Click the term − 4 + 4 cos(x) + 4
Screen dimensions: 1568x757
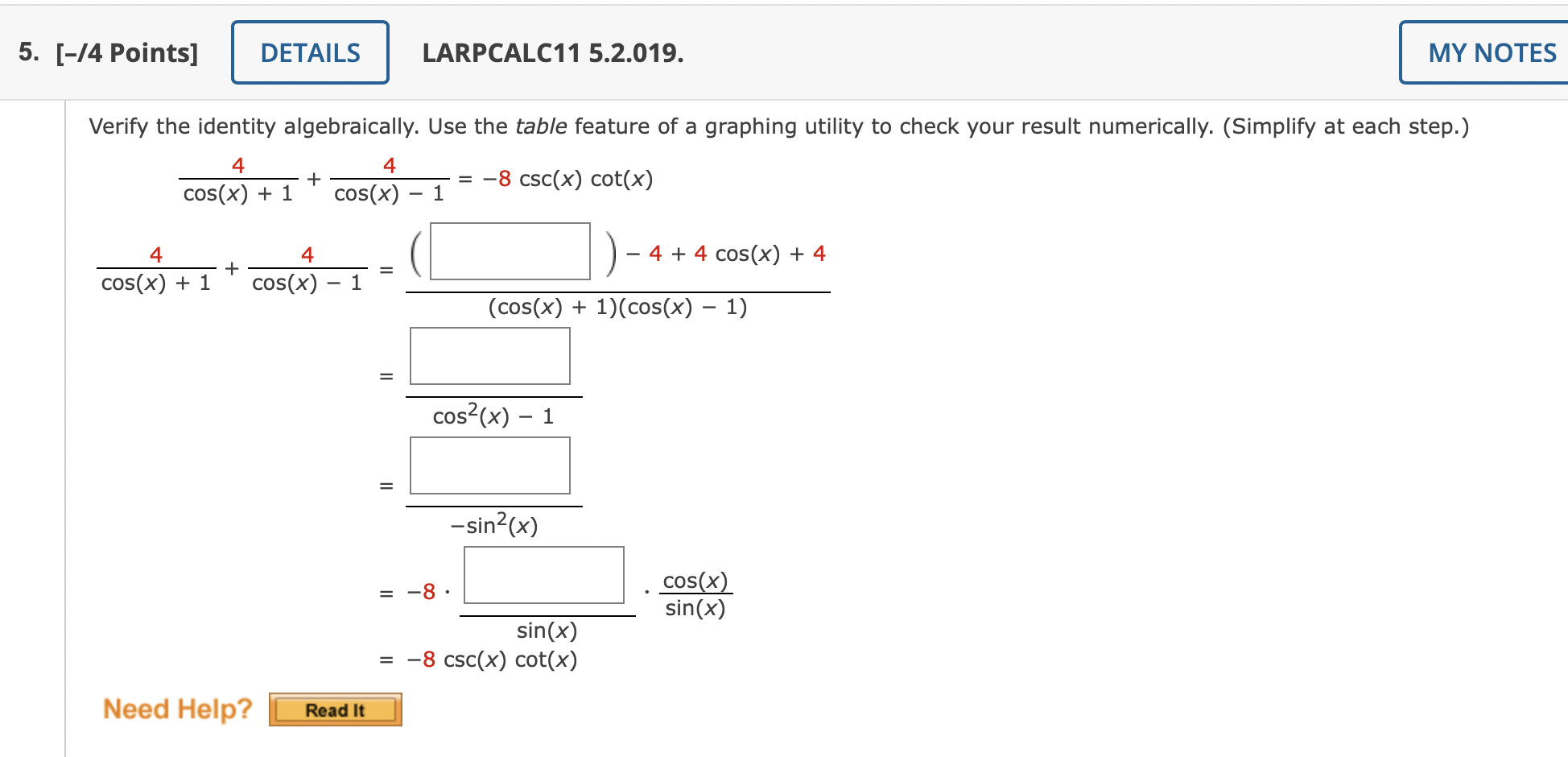724,254
